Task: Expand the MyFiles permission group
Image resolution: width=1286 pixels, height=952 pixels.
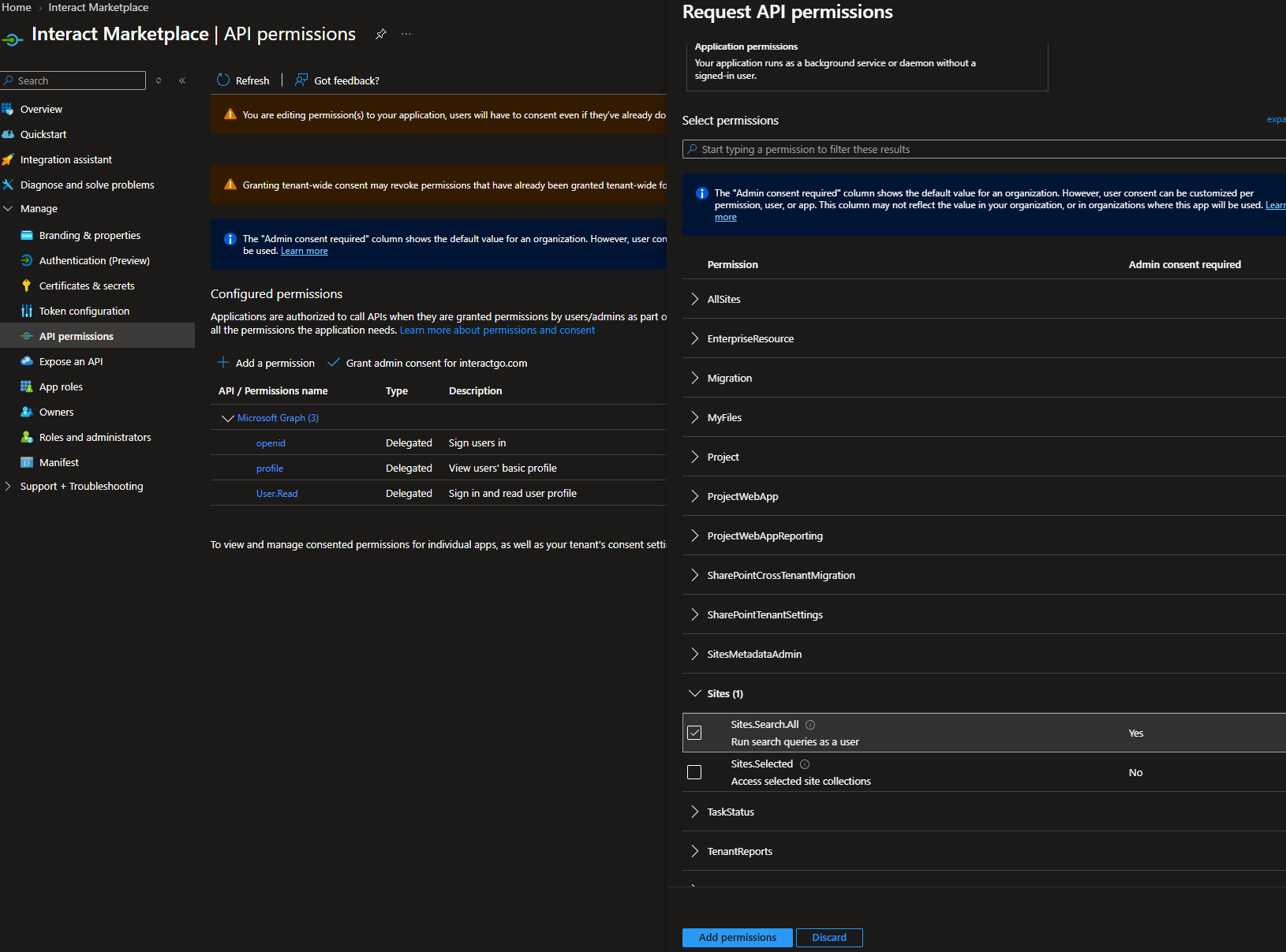Action: (x=694, y=417)
